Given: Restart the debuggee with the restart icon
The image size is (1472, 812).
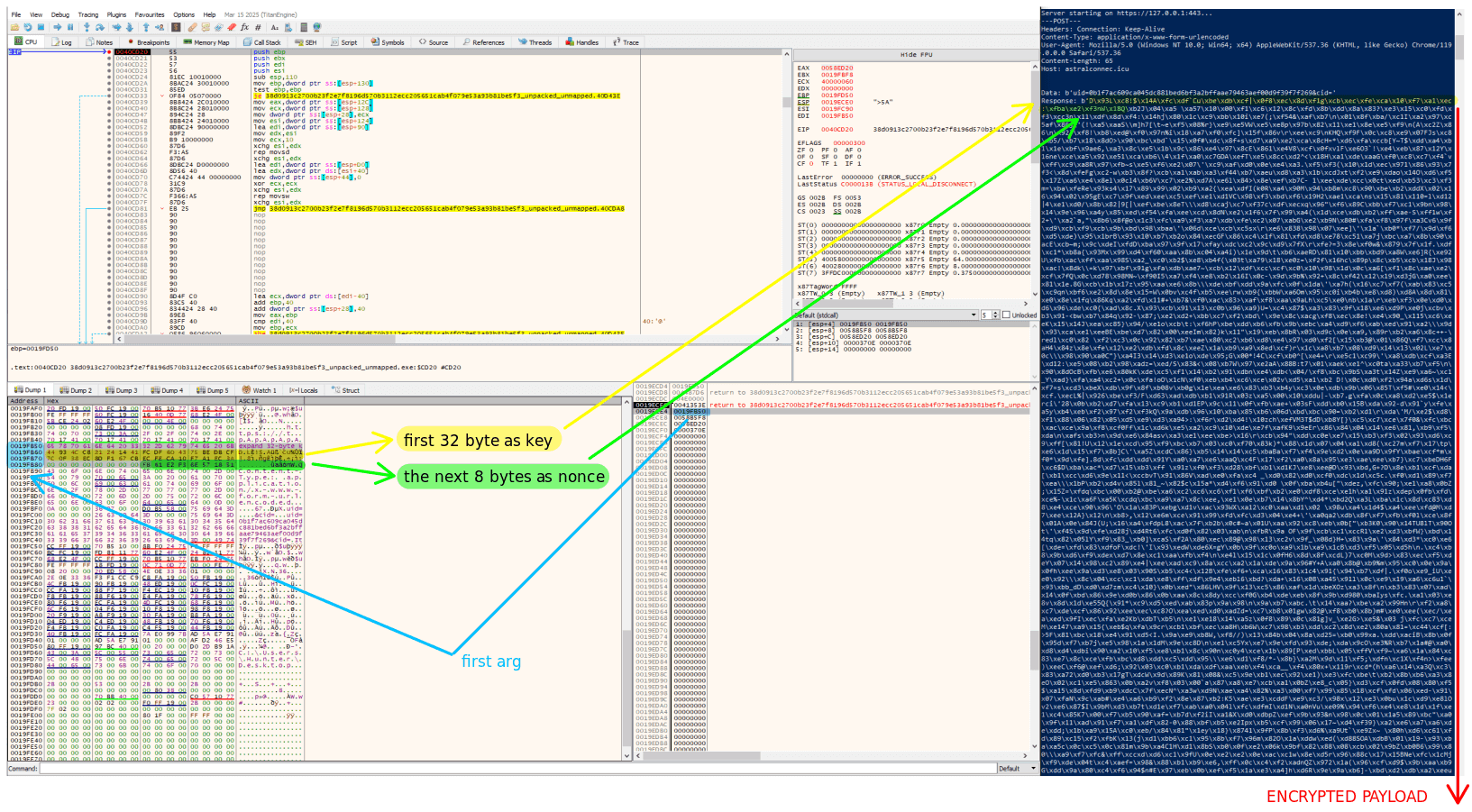Looking at the screenshot, I should point(28,27).
